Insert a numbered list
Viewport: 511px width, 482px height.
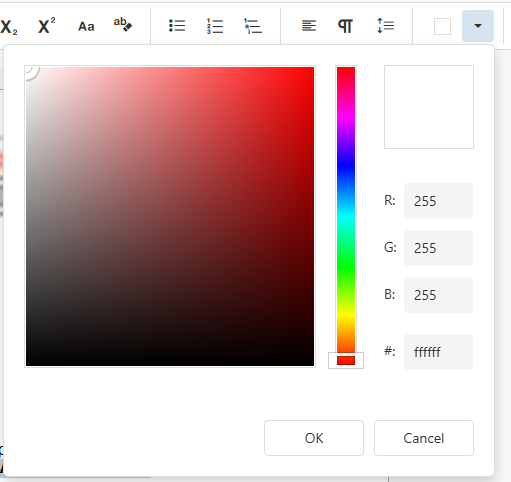tap(215, 26)
